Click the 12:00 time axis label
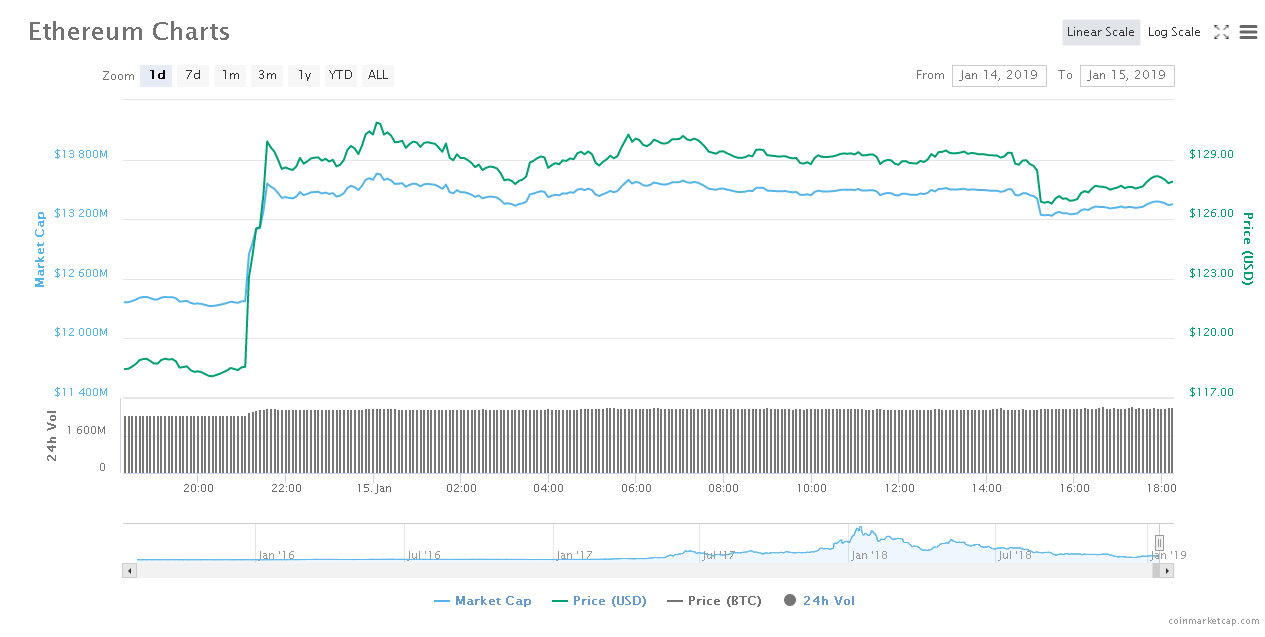 pos(900,488)
